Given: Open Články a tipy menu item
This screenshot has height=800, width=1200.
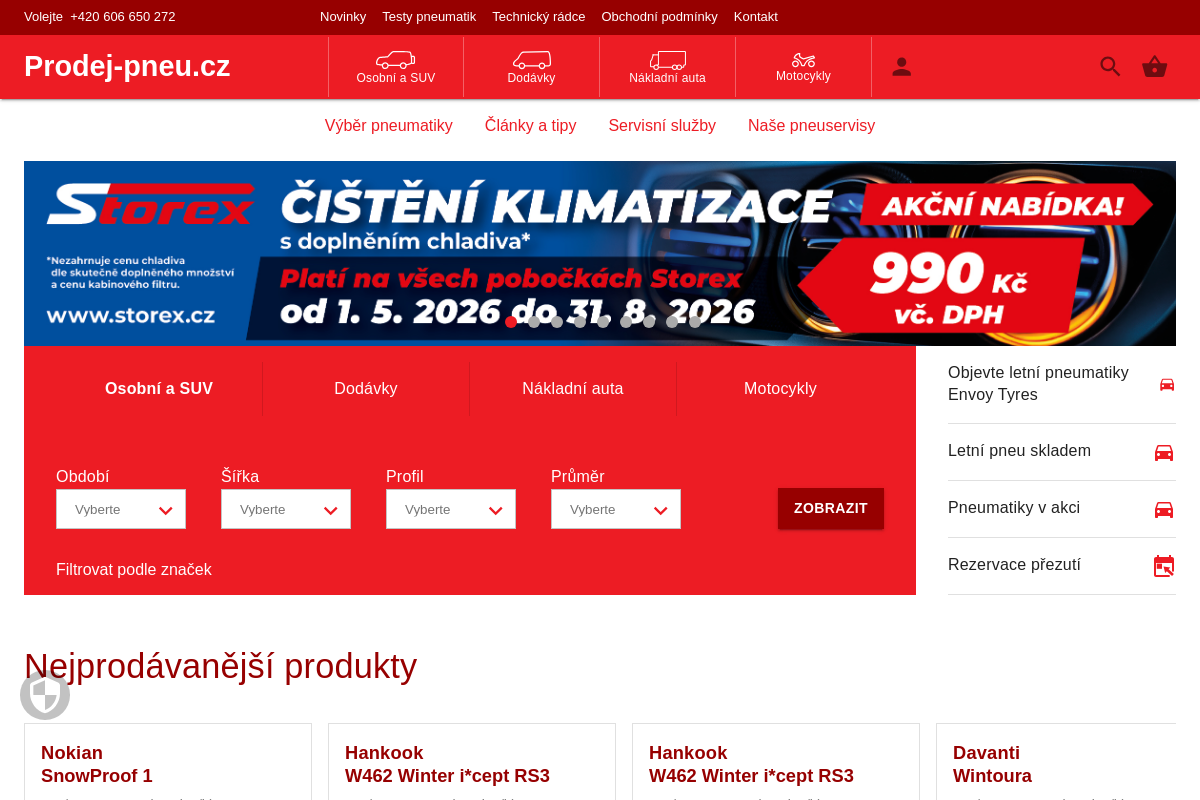Looking at the screenshot, I should click(x=531, y=126).
